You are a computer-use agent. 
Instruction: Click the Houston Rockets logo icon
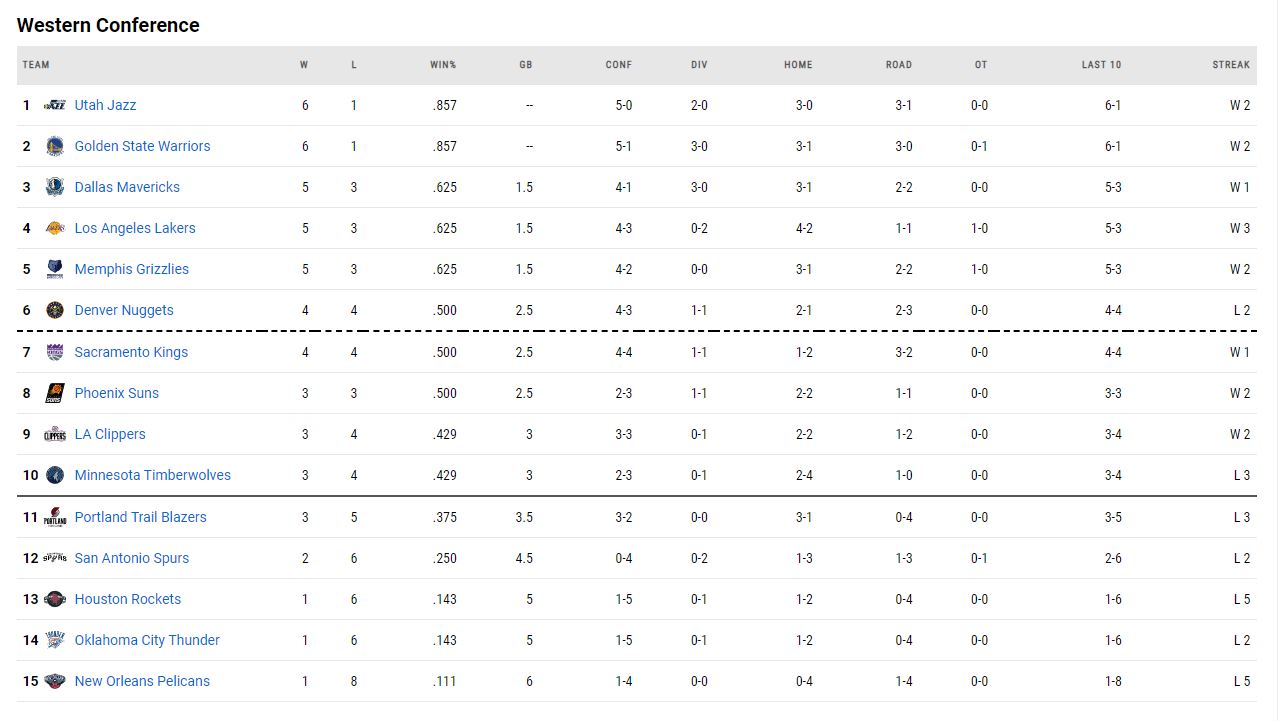[x=55, y=599]
